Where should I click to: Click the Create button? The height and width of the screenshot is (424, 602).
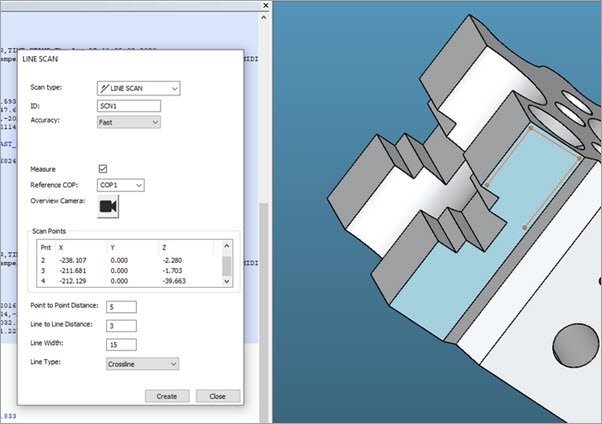click(x=167, y=396)
